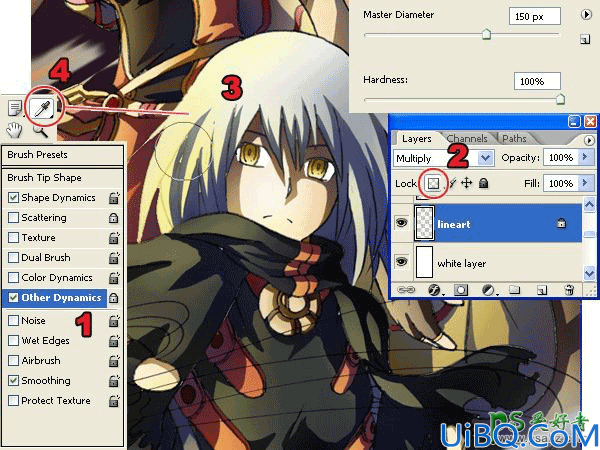Uncheck the Smoothing checkbox
The image size is (600, 450).
(x=13, y=380)
